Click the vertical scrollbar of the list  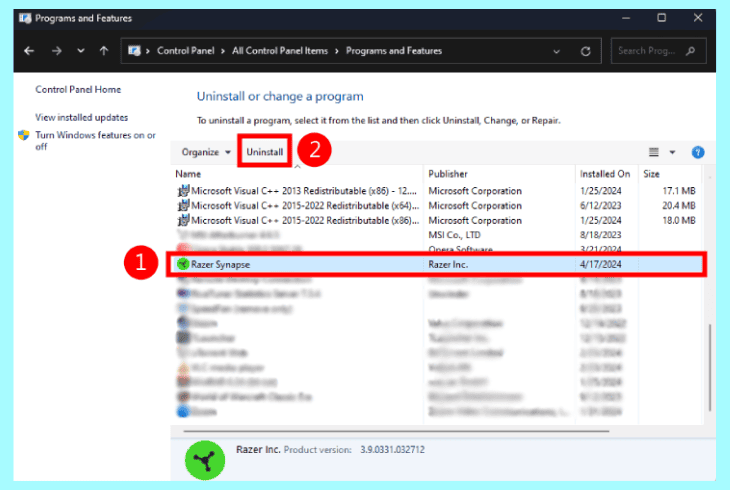point(710,368)
